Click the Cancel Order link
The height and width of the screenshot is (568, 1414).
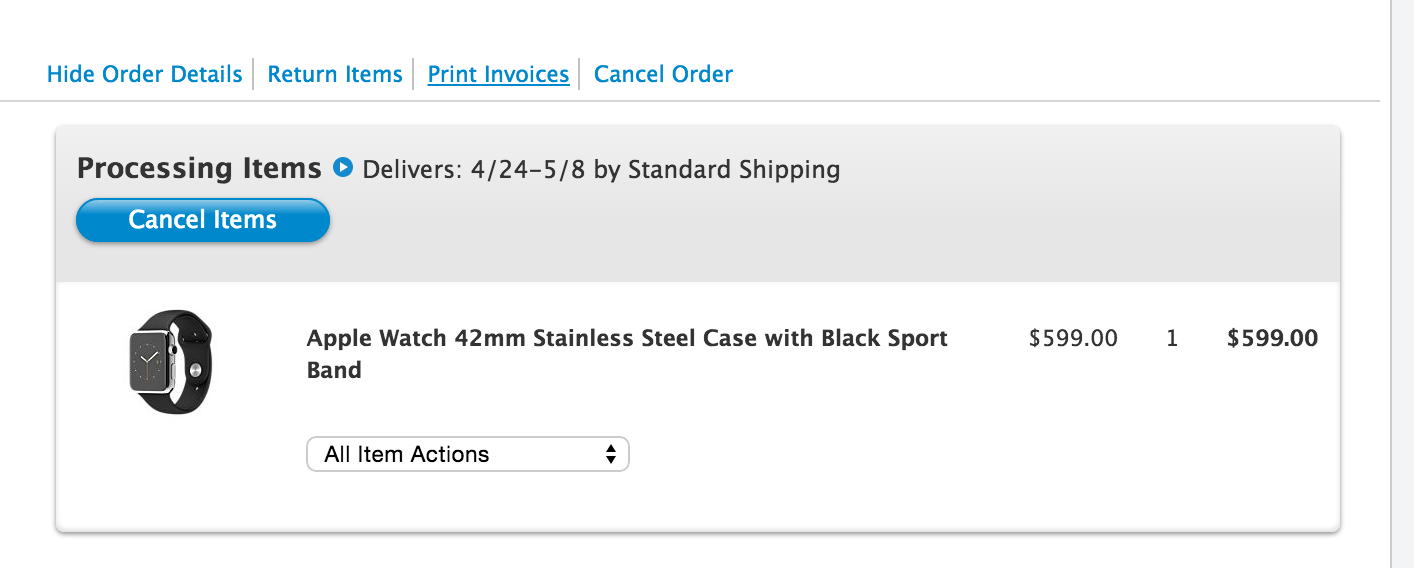tap(663, 74)
